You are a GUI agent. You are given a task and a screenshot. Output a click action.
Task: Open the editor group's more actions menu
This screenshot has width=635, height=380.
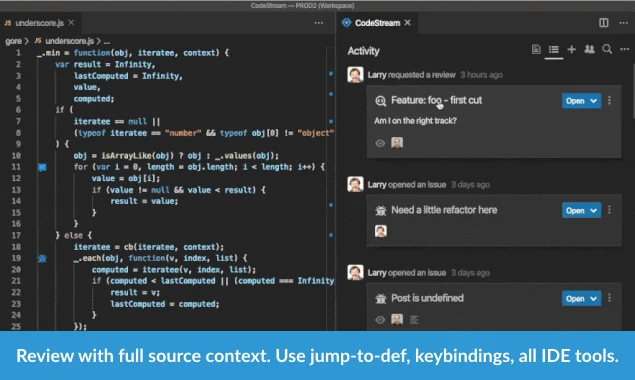click(x=319, y=23)
